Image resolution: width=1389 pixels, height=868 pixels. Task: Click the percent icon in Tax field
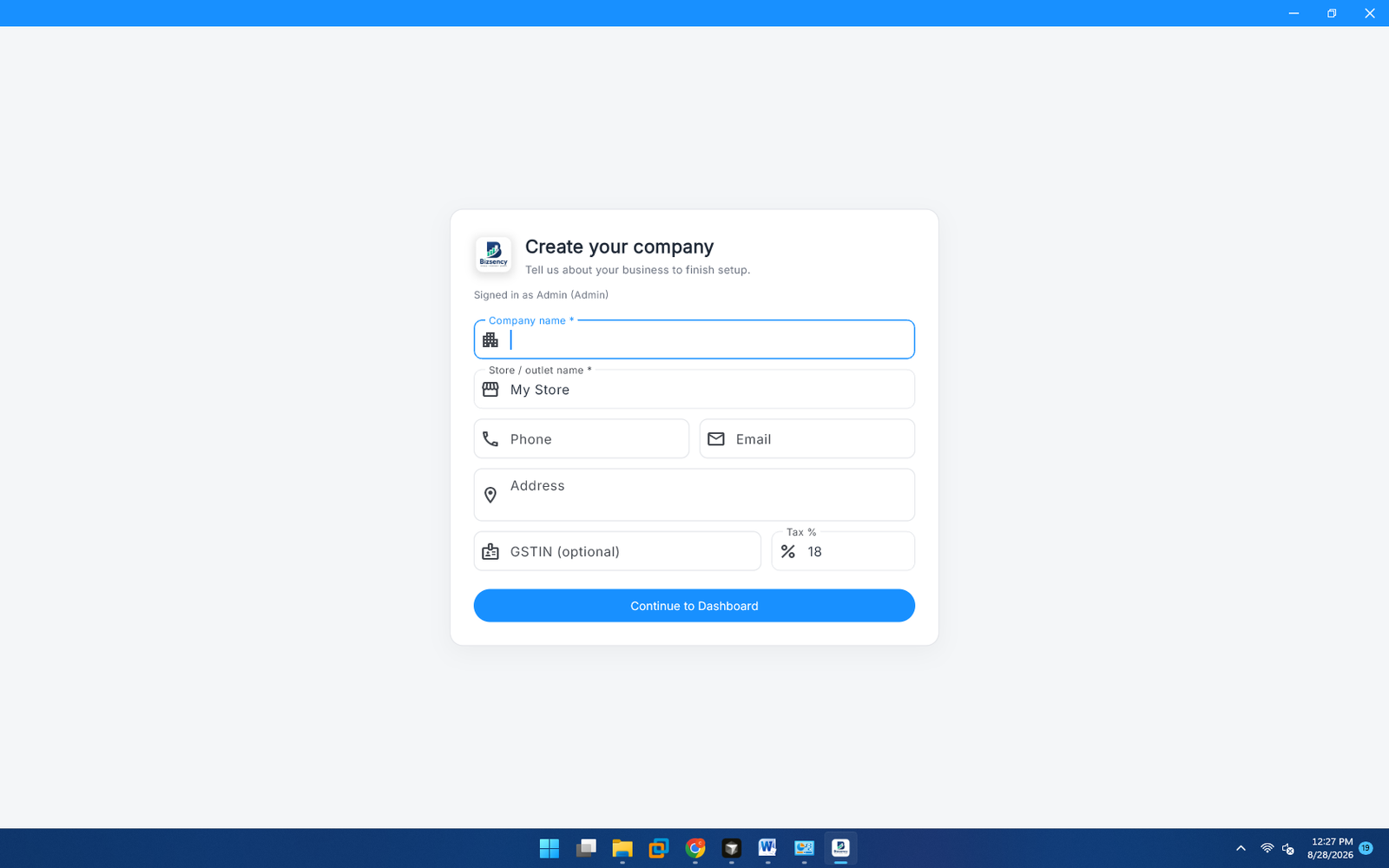(788, 551)
